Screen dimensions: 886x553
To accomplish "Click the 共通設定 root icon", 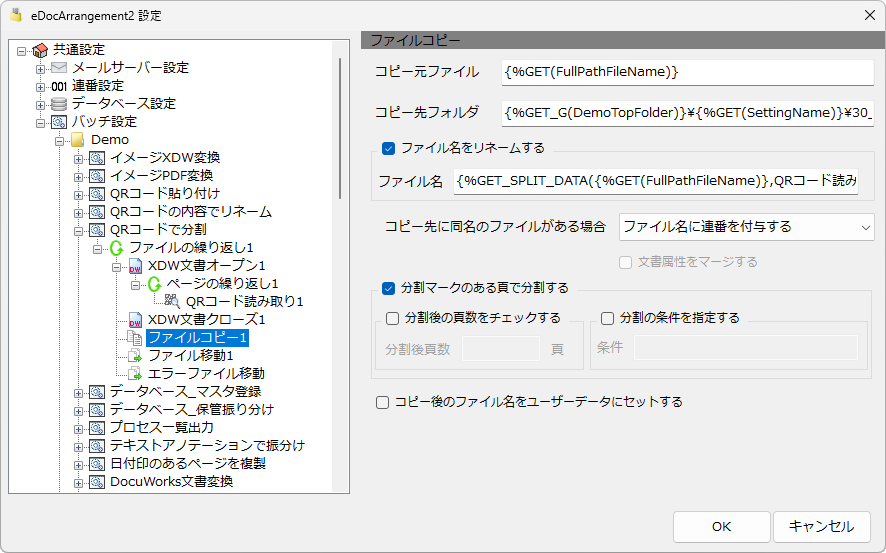I will coord(40,50).
